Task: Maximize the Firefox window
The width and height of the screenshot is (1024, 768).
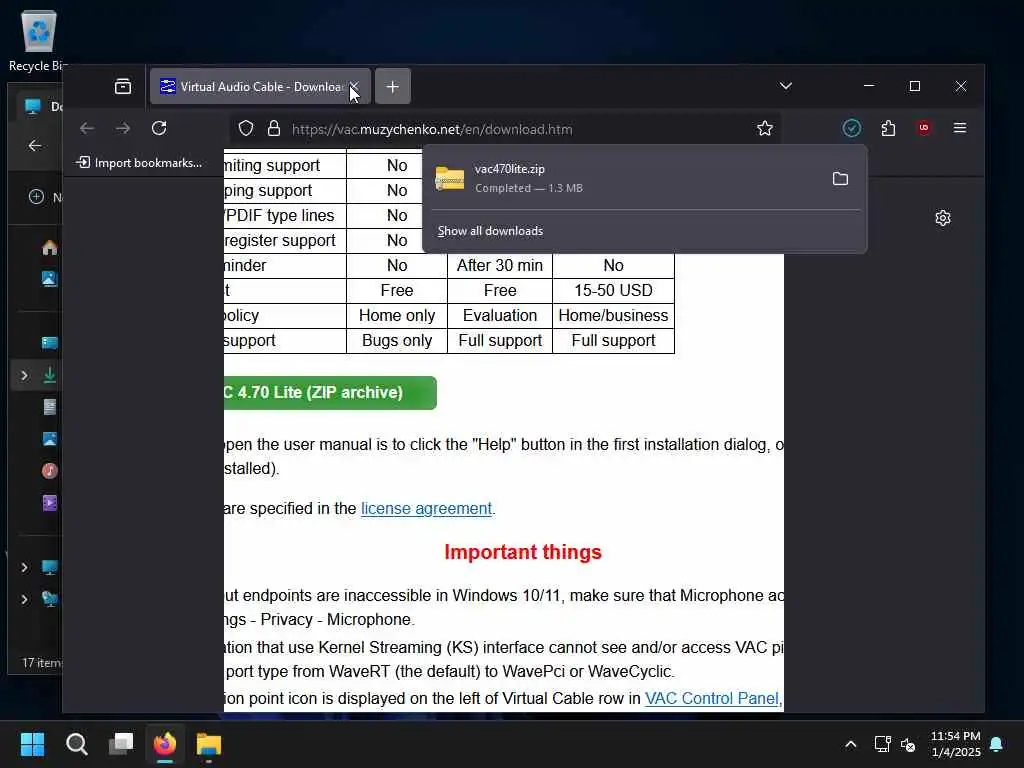Action: coord(915,86)
